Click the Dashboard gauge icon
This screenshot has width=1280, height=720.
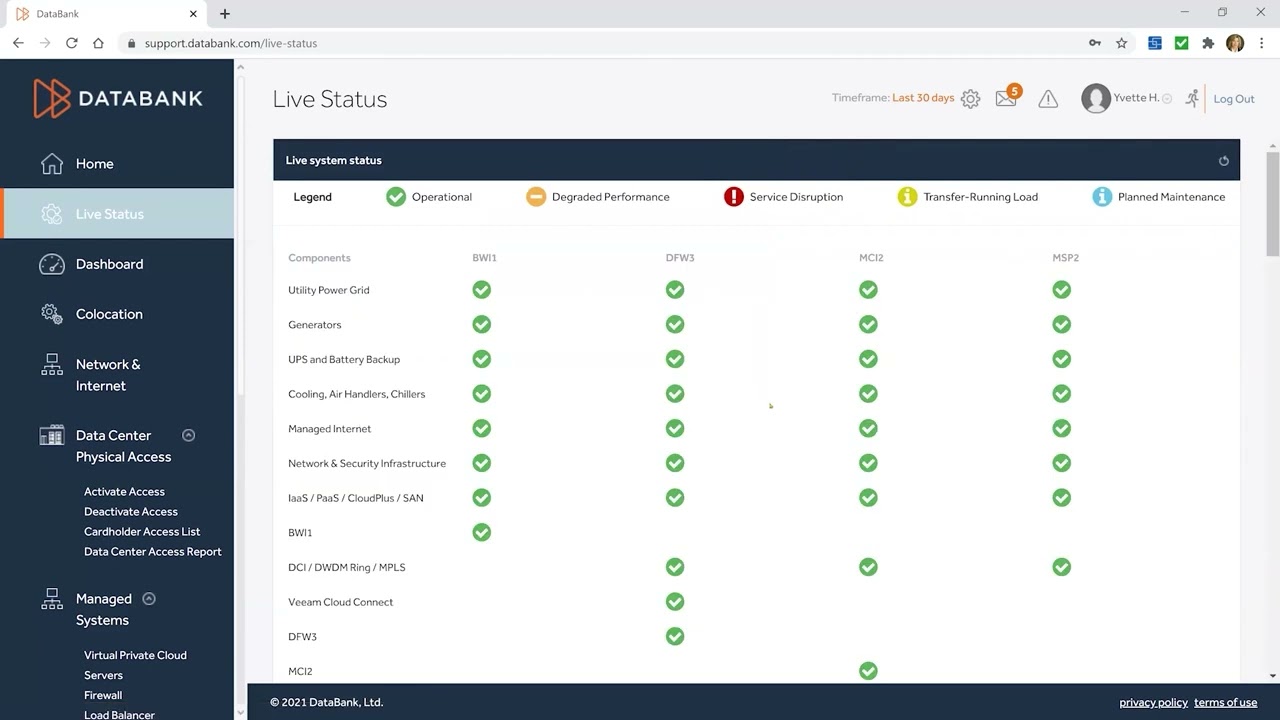coord(52,264)
